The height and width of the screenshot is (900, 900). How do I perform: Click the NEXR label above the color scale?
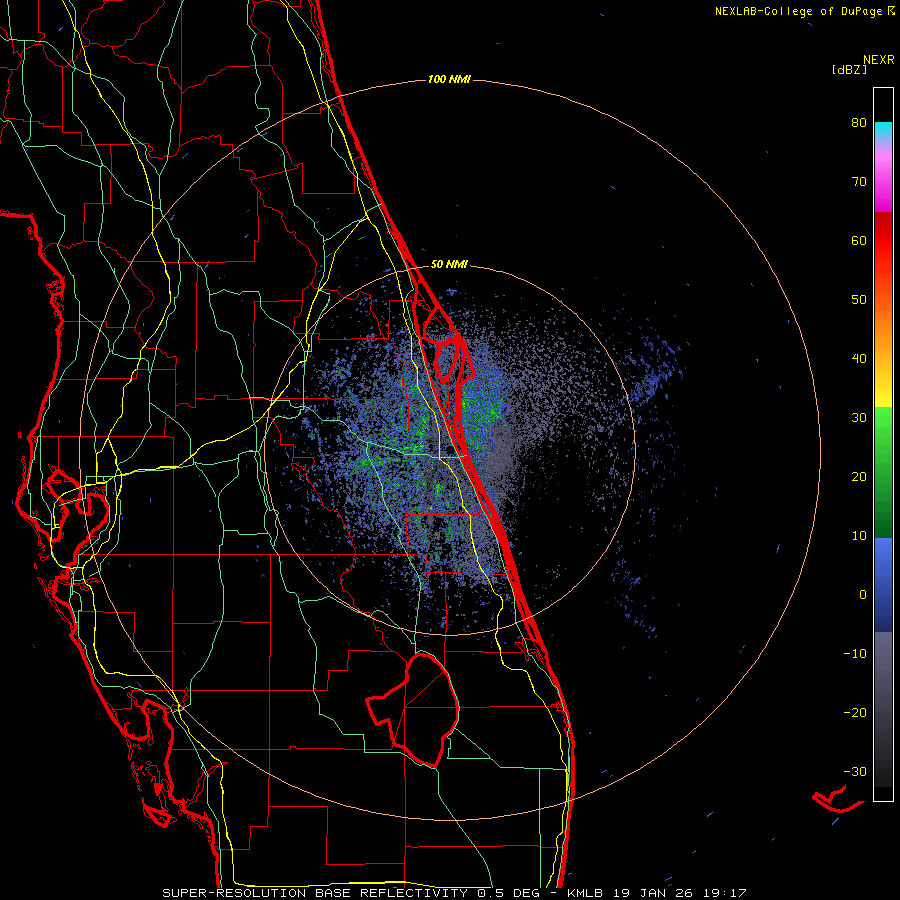[x=879, y=60]
